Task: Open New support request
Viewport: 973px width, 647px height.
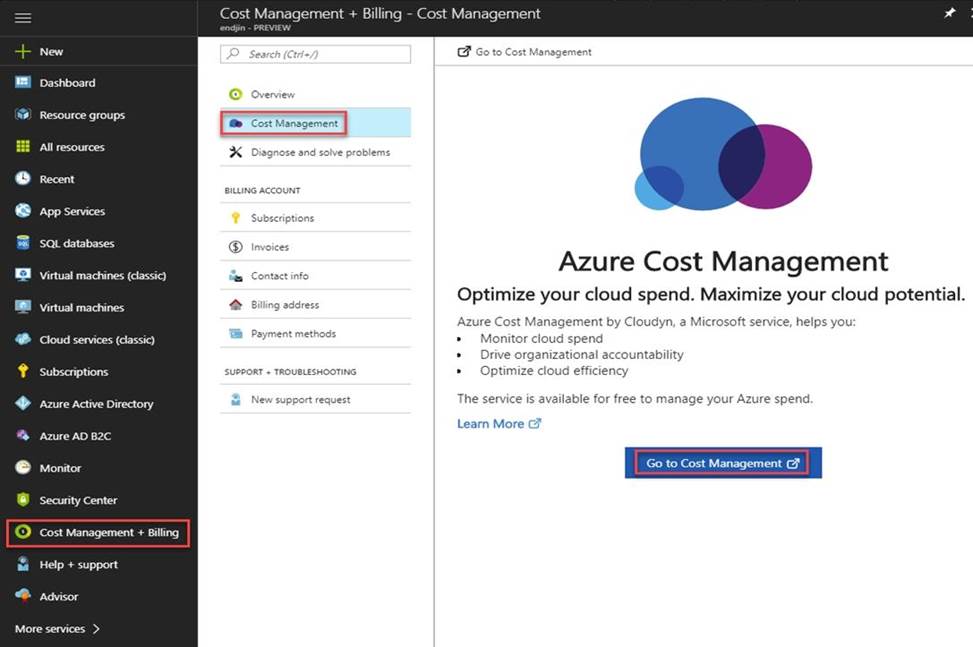Action: tap(300, 399)
